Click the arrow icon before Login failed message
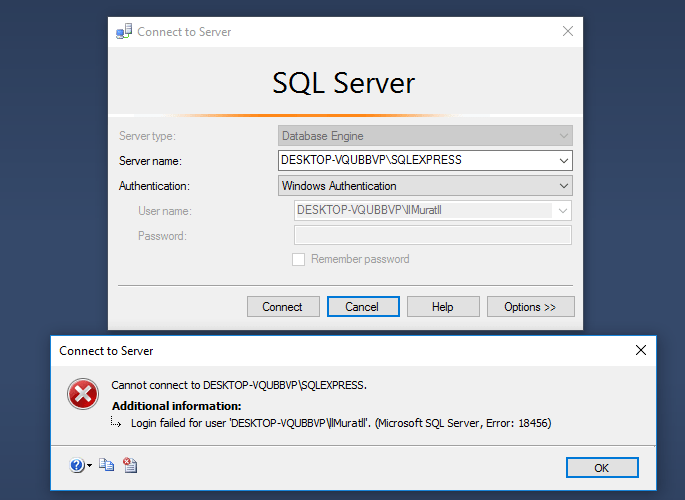 point(116,422)
